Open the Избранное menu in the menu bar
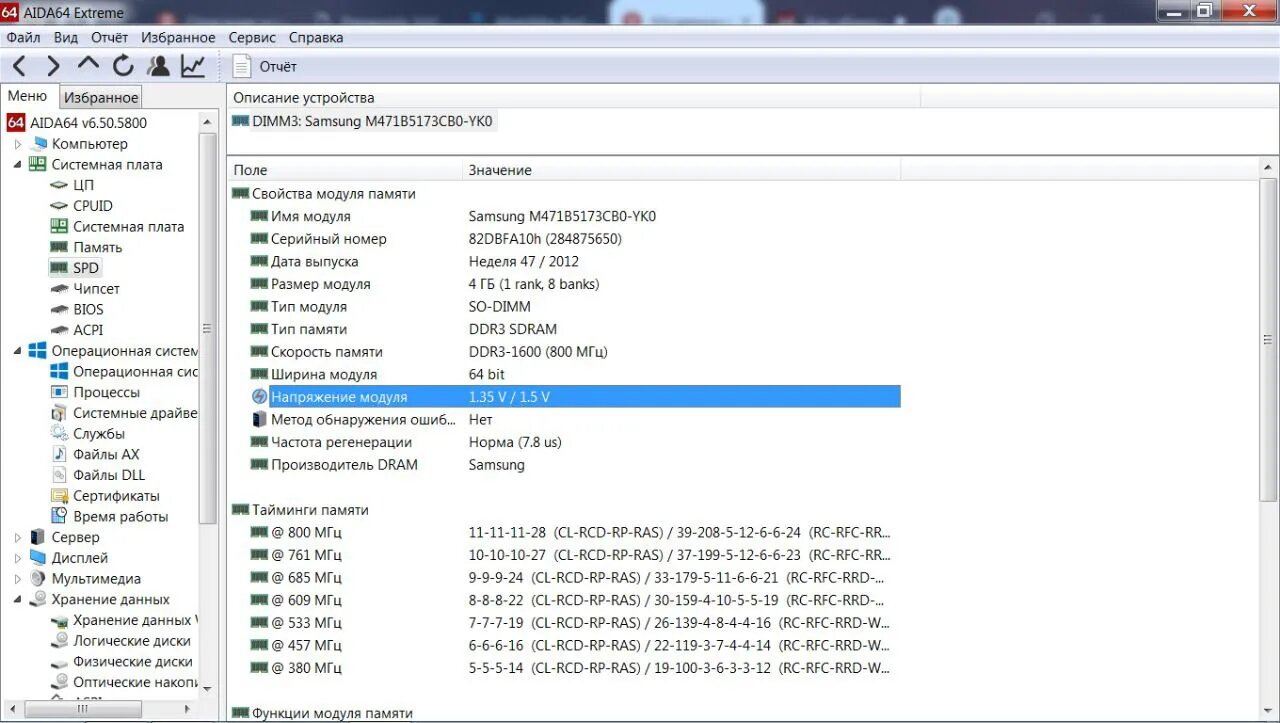The width and height of the screenshot is (1280, 723). (178, 37)
